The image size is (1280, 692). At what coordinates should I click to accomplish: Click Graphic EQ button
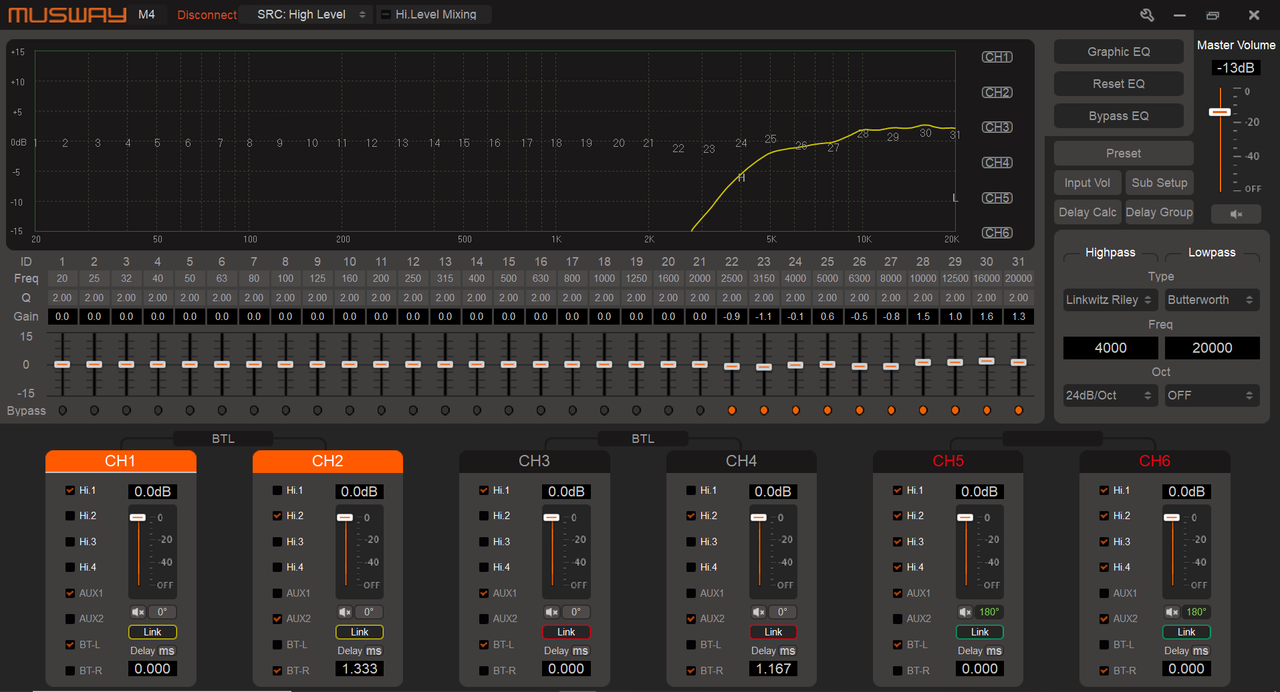[1119, 52]
